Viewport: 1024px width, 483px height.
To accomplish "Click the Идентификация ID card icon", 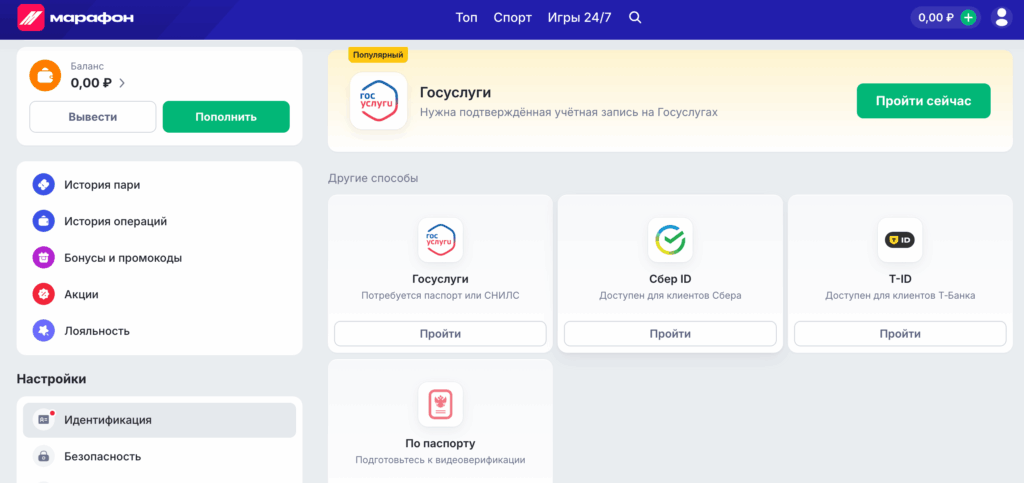I will (x=44, y=420).
